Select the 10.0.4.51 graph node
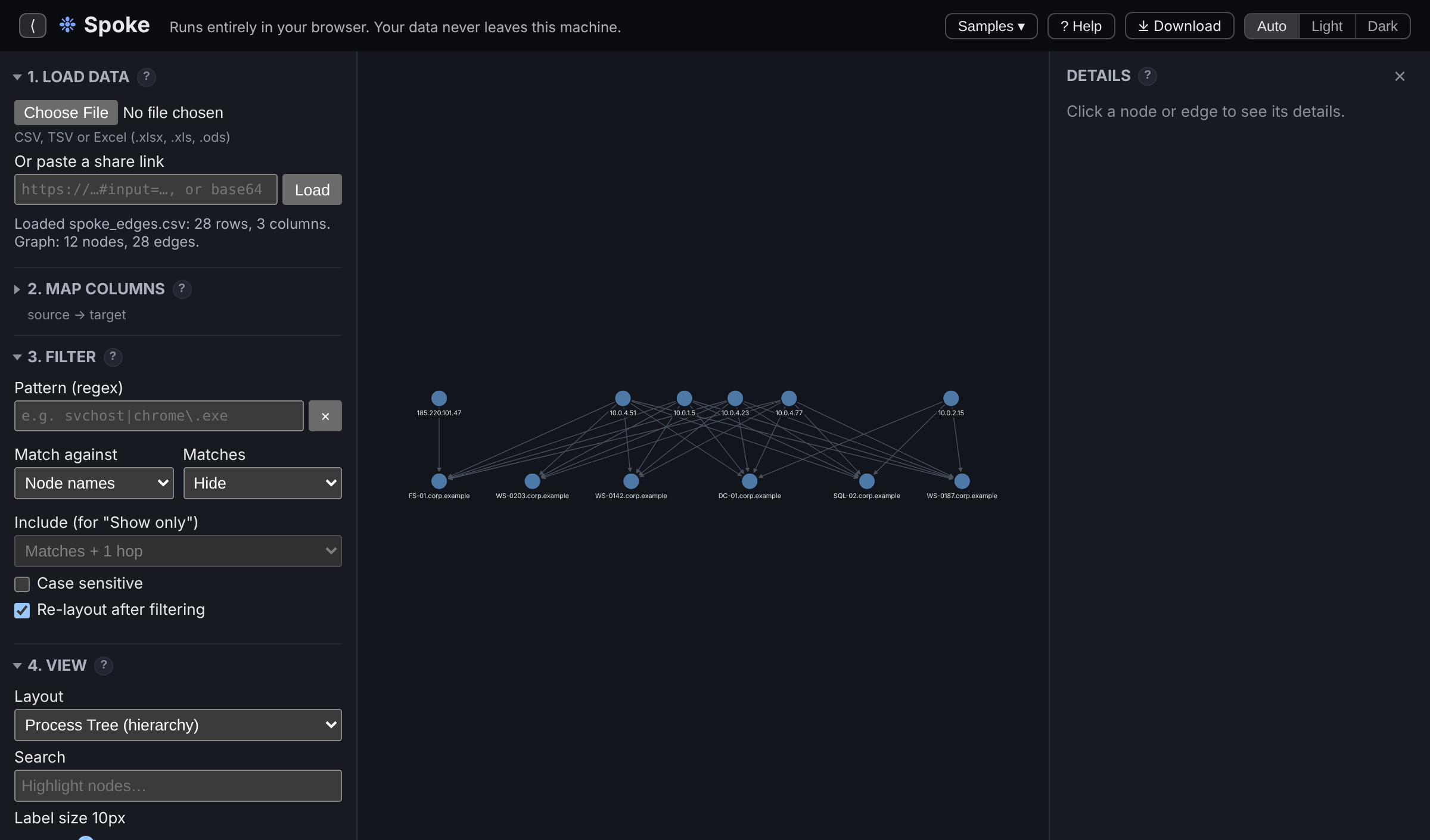Image resolution: width=1430 pixels, height=840 pixels. (x=623, y=398)
